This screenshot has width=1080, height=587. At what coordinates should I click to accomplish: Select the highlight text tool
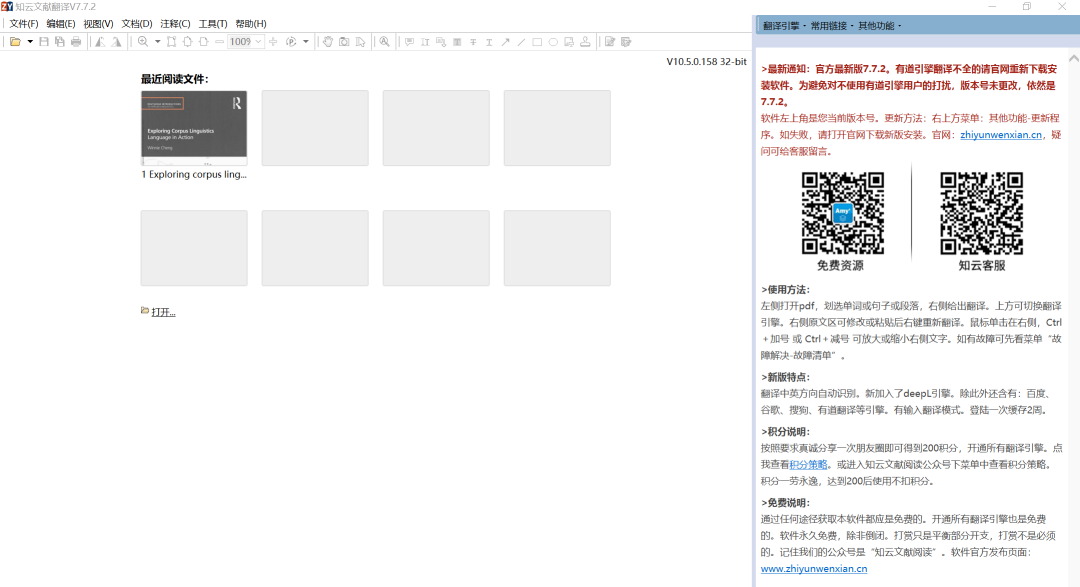click(457, 42)
